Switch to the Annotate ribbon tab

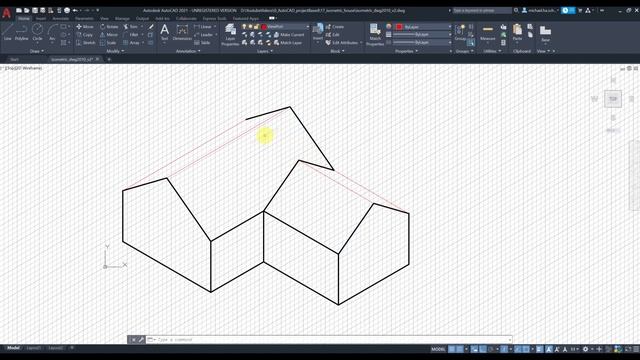(60, 18)
